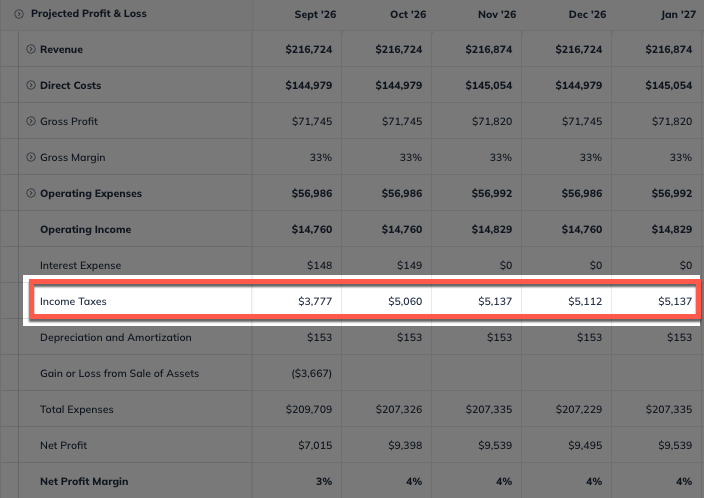
Task: Expand the Direct Costs row
Action: [31, 85]
